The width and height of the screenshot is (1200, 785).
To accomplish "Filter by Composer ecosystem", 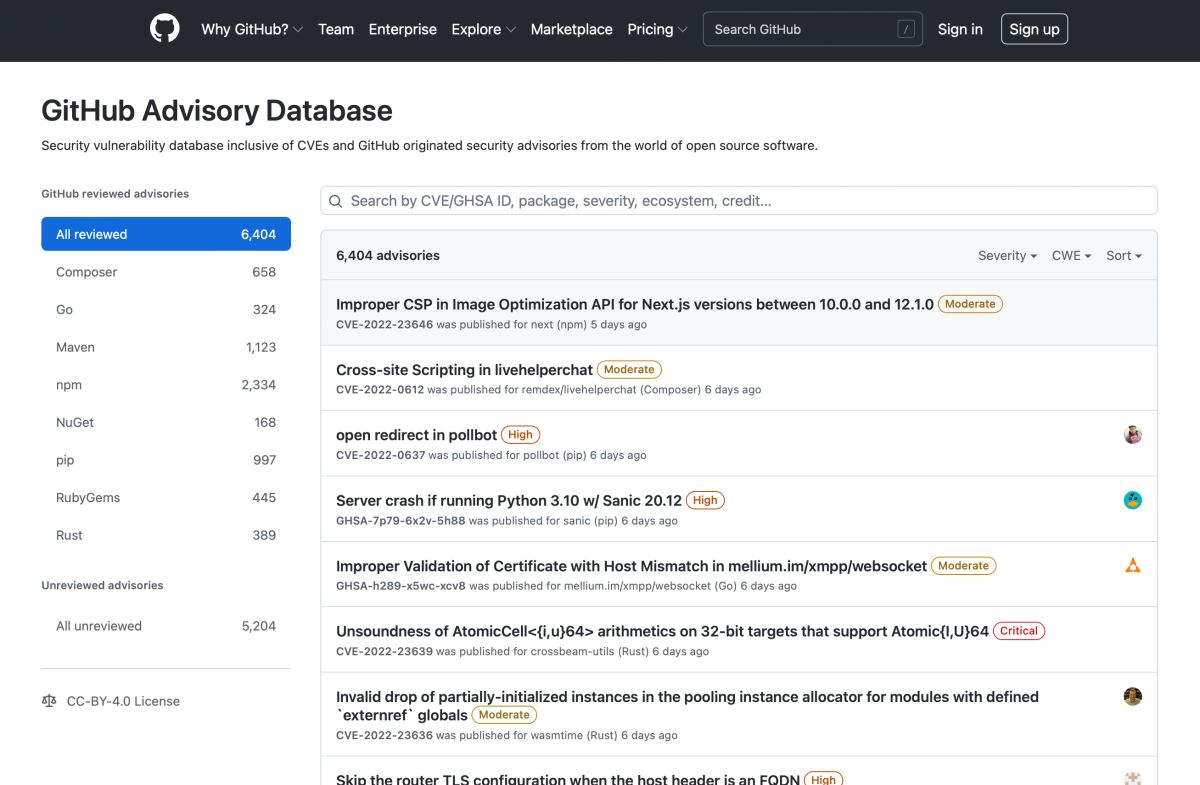I will [x=166, y=272].
